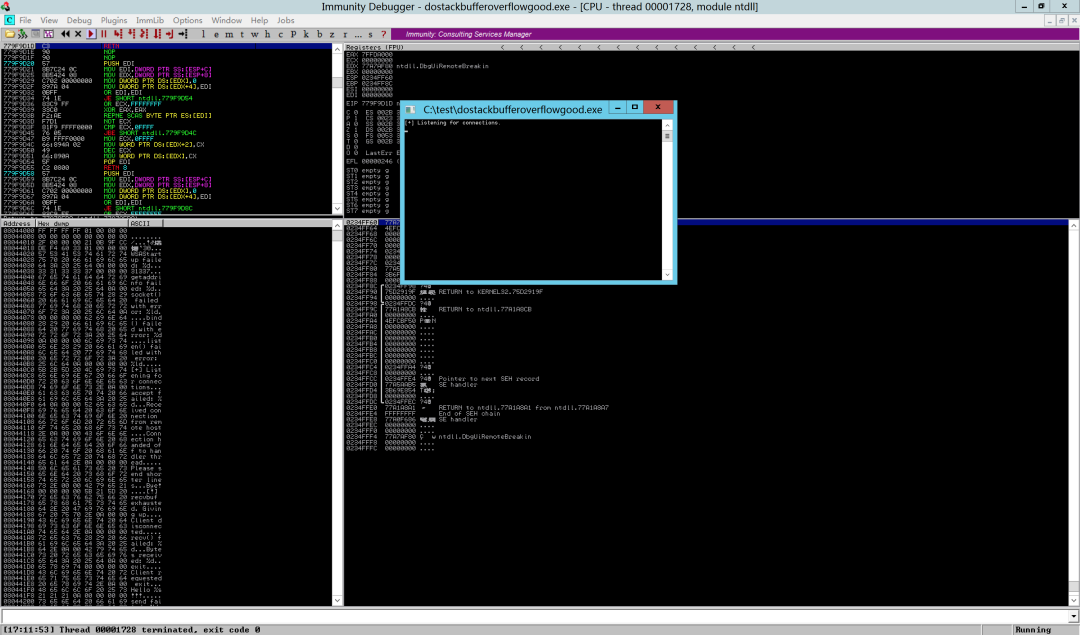1080x635 pixels.
Task: Open the Jobs menu
Action: (x=286, y=20)
